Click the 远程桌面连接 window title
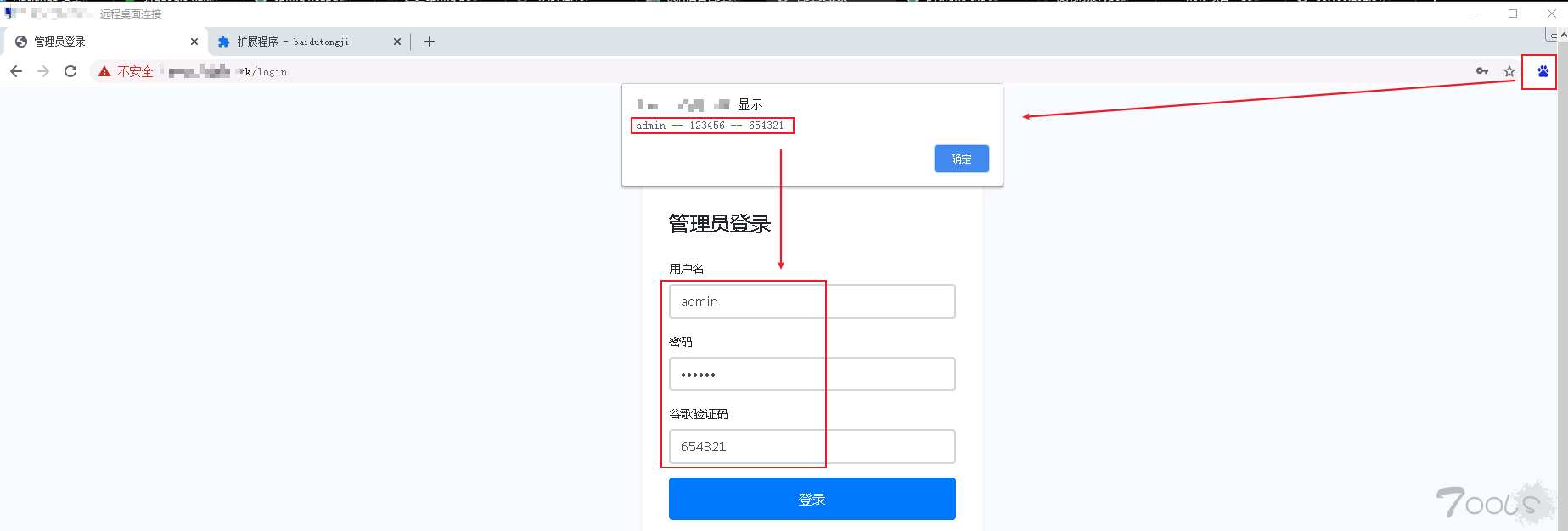Screen dimensions: 1568x531 [131, 14]
